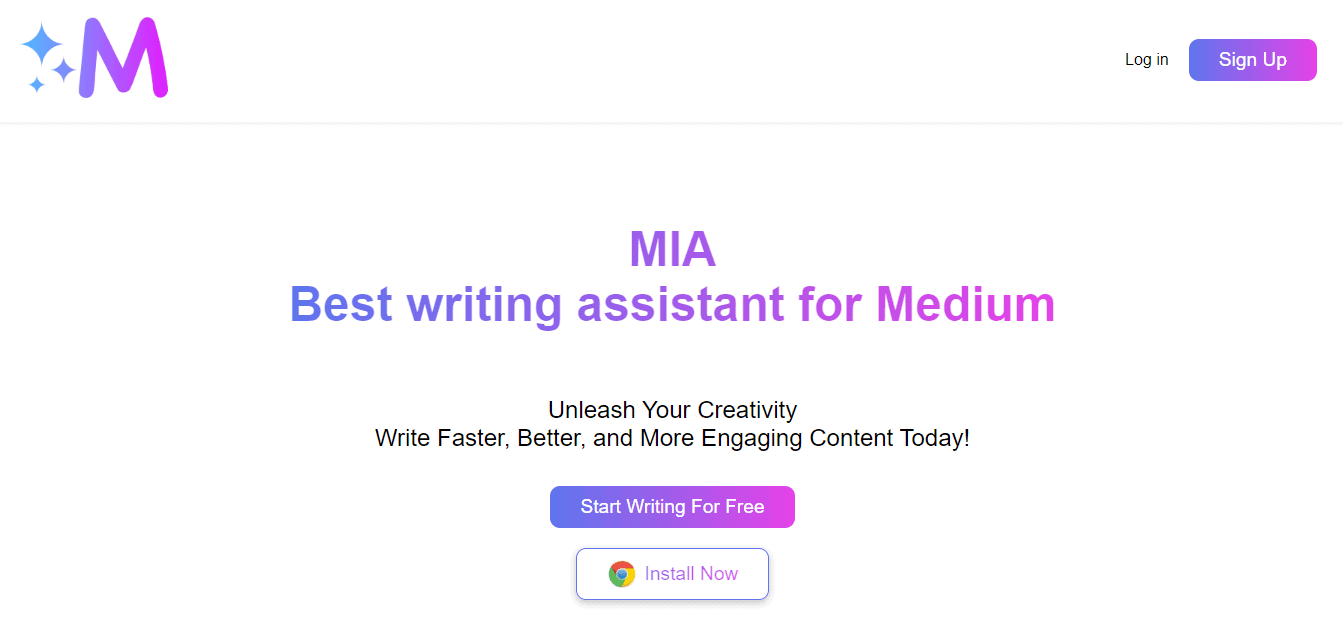Viewport: 1343px width, 631px height.
Task: Click the Chrome icon inside the Install Now button
Action: pyautogui.click(x=623, y=573)
